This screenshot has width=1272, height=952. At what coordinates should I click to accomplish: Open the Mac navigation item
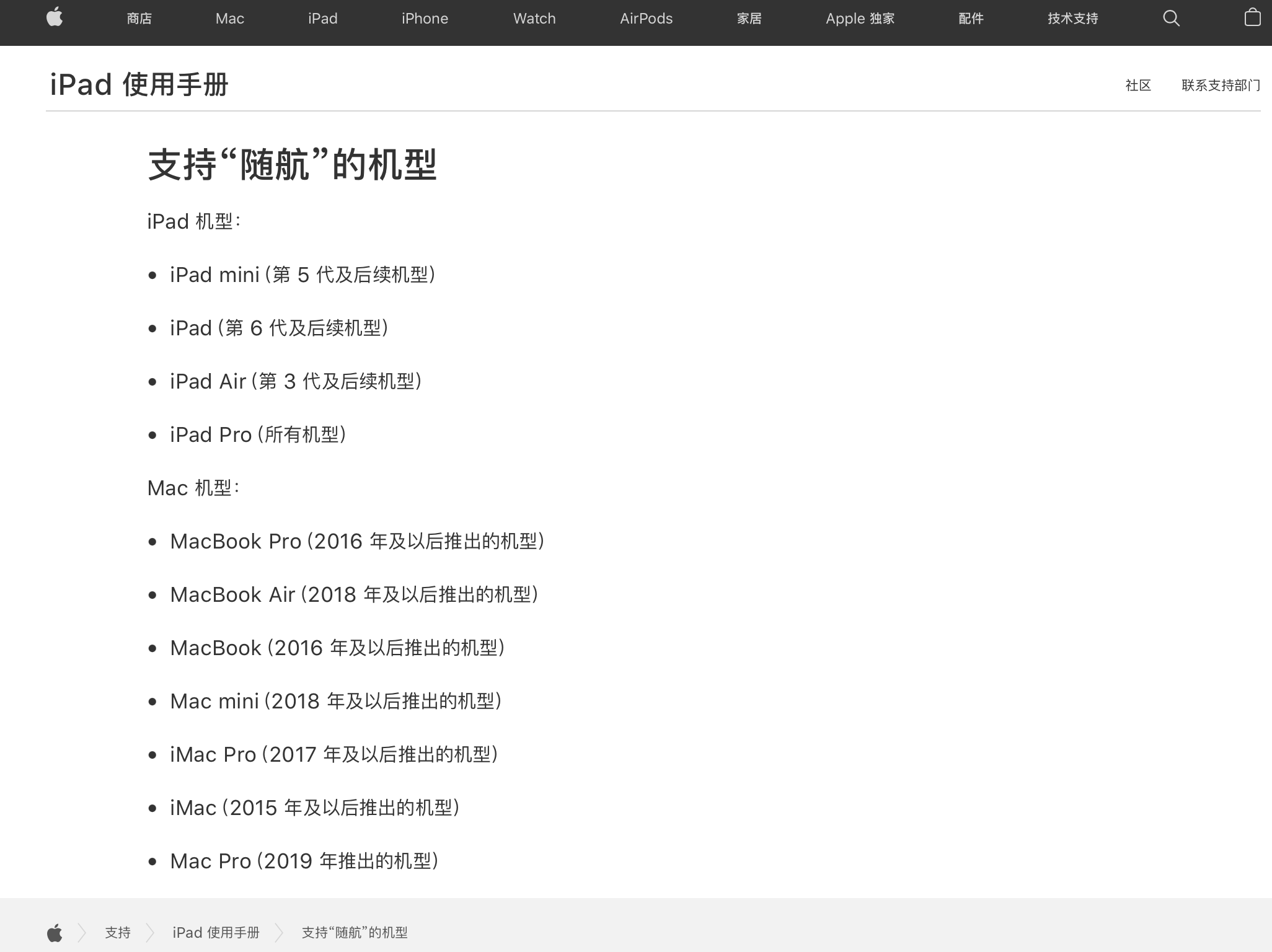coord(229,19)
